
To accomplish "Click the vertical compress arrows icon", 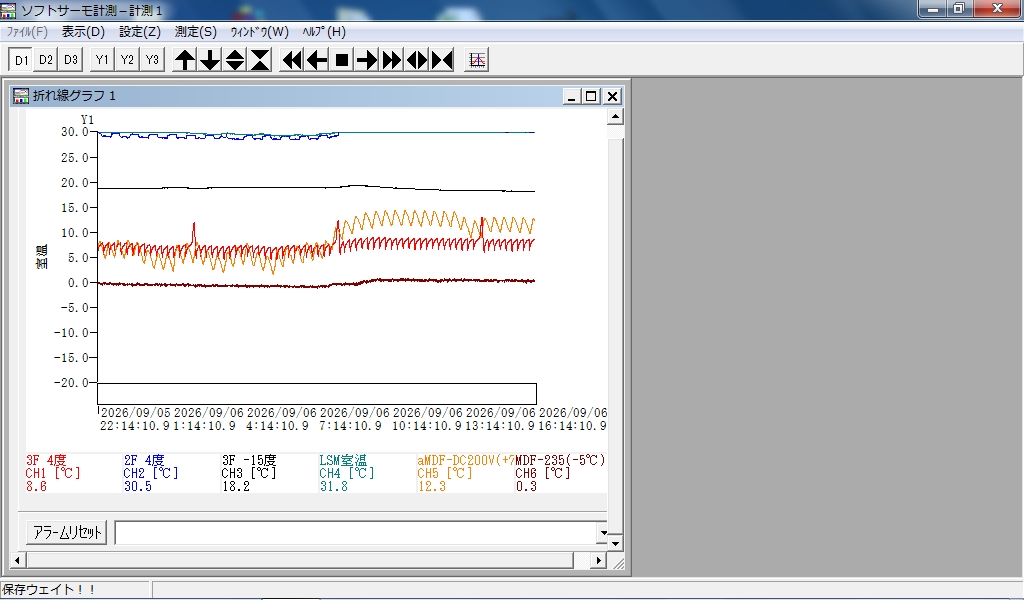I will (260, 60).
